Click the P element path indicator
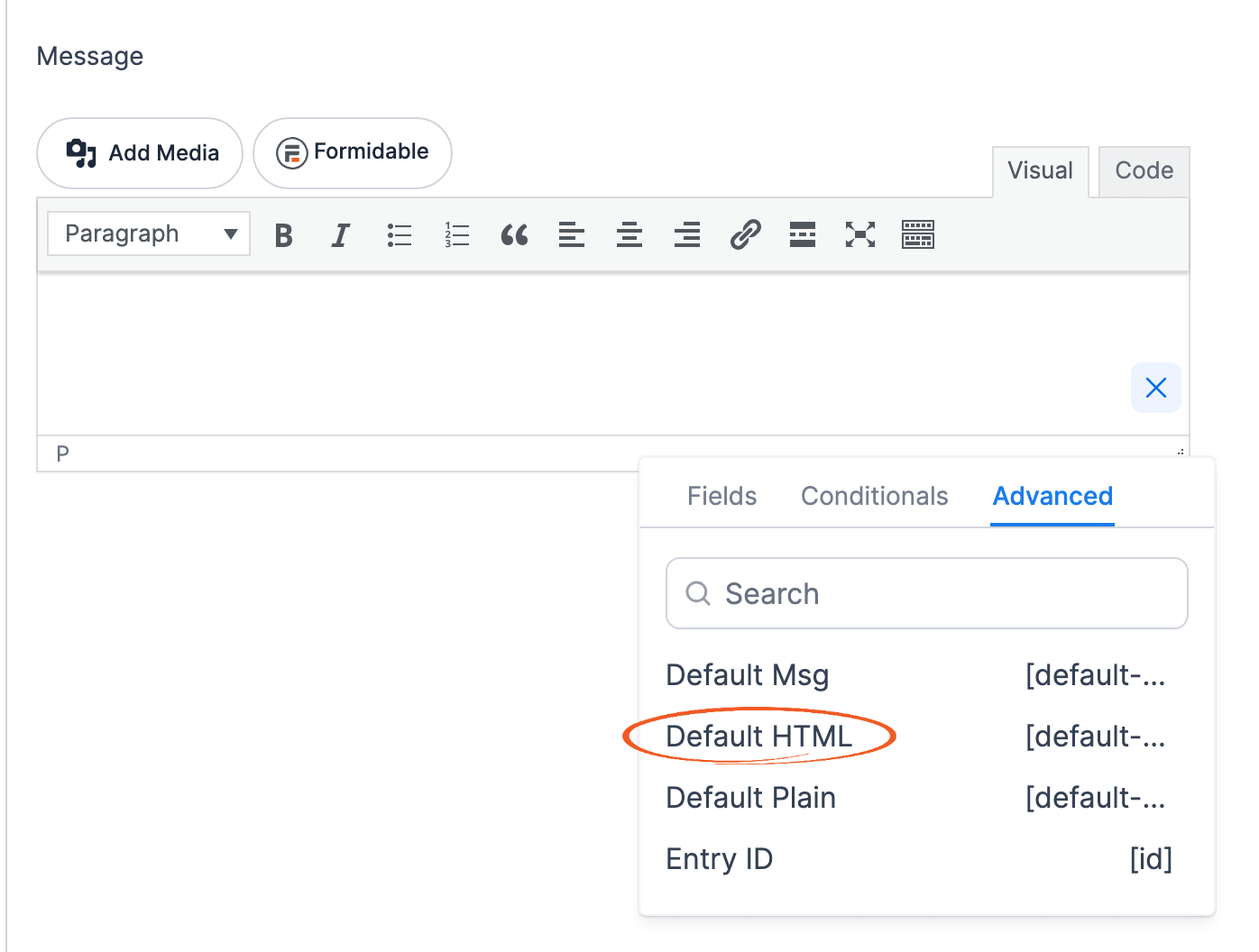This screenshot has width=1259, height=952. (62, 453)
